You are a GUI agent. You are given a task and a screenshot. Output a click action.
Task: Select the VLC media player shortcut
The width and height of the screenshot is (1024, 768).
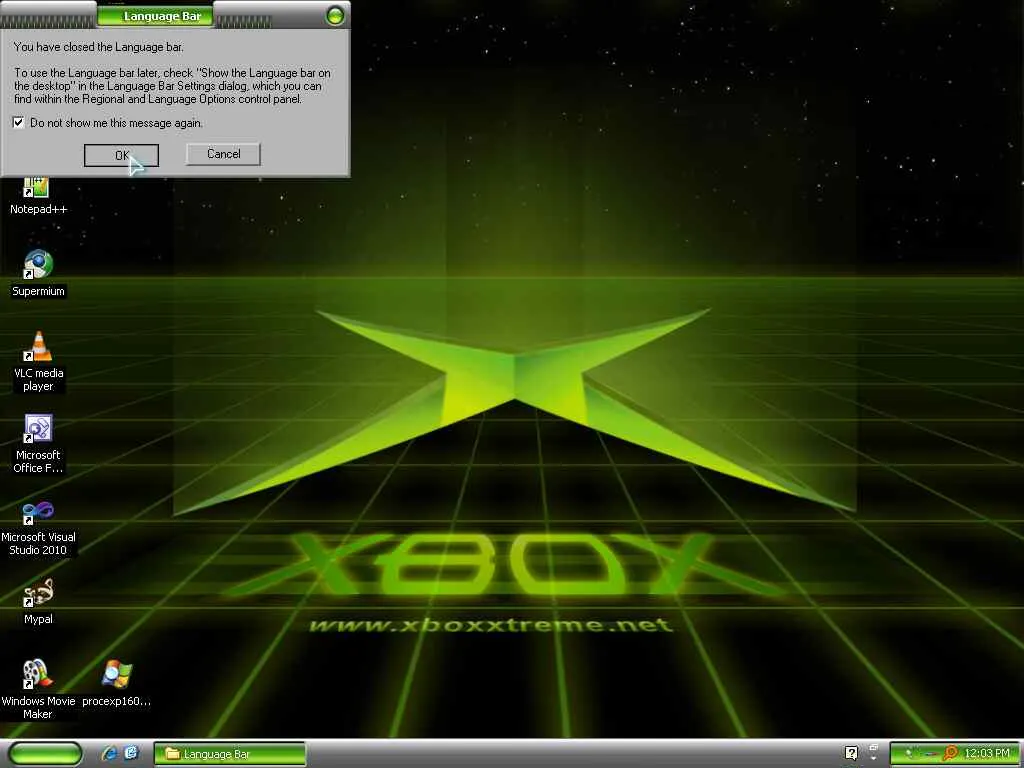tap(38, 362)
